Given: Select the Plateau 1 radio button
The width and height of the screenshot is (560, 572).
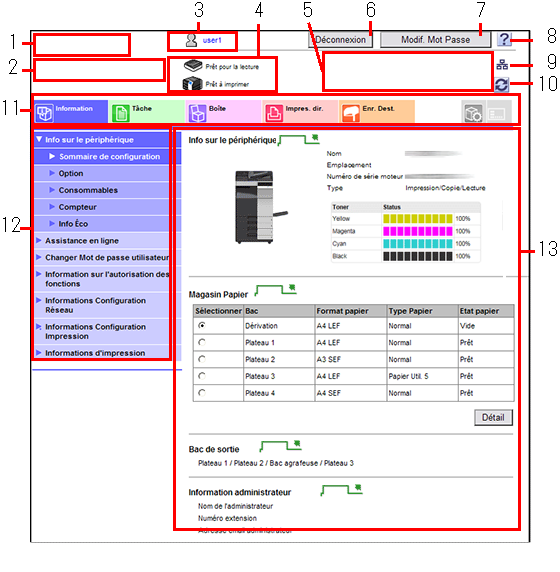Looking at the screenshot, I should 202,342.
